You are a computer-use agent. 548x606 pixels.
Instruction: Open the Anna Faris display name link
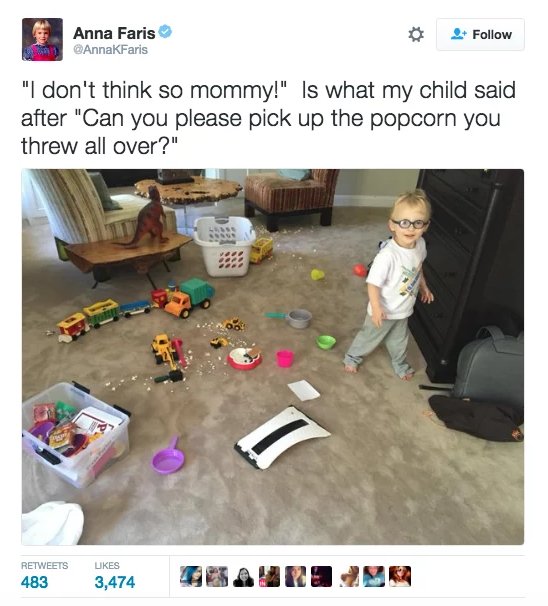[114, 33]
